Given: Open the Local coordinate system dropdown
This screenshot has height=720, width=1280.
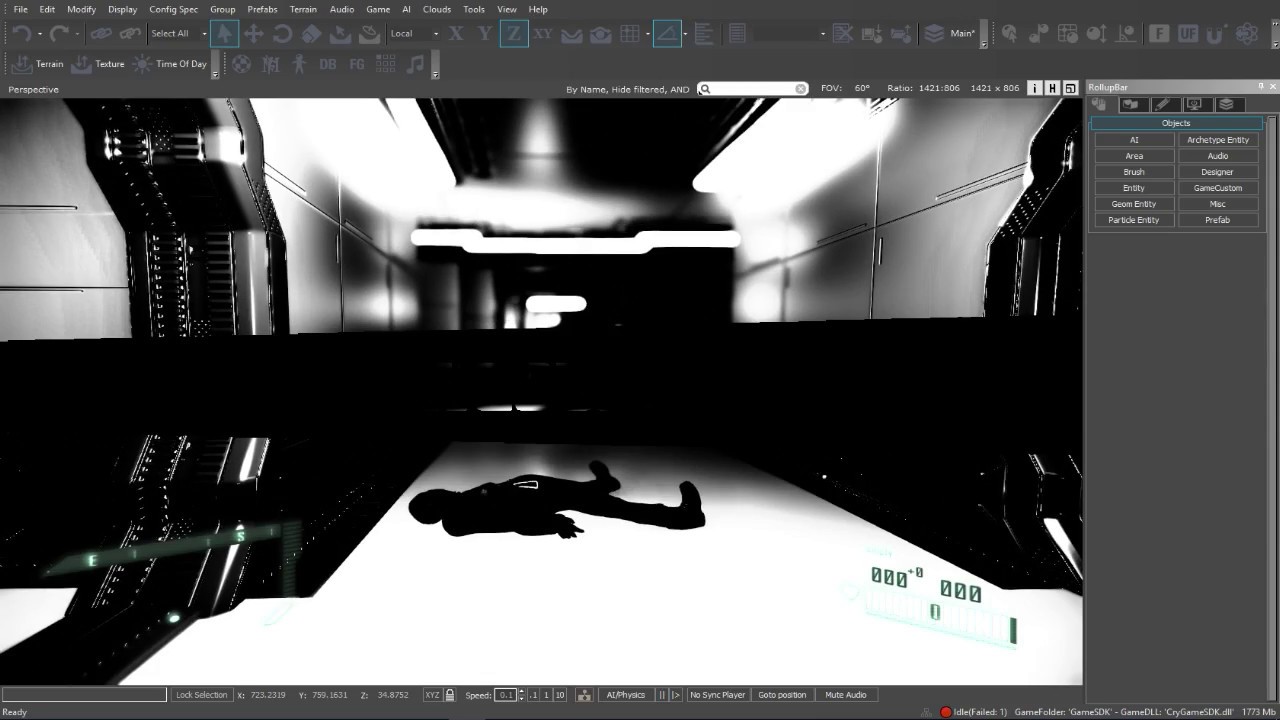Looking at the screenshot, I should [414, 33].
